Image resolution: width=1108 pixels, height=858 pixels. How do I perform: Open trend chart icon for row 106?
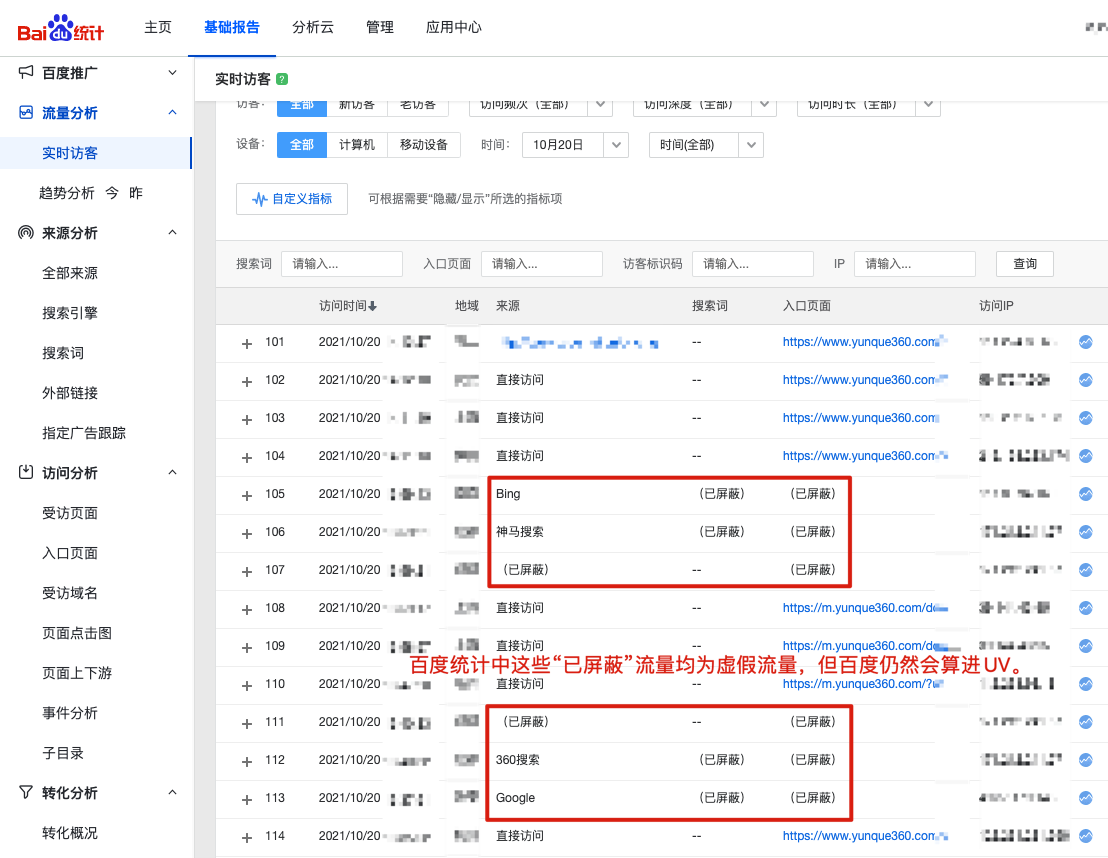pos(1085,532)
